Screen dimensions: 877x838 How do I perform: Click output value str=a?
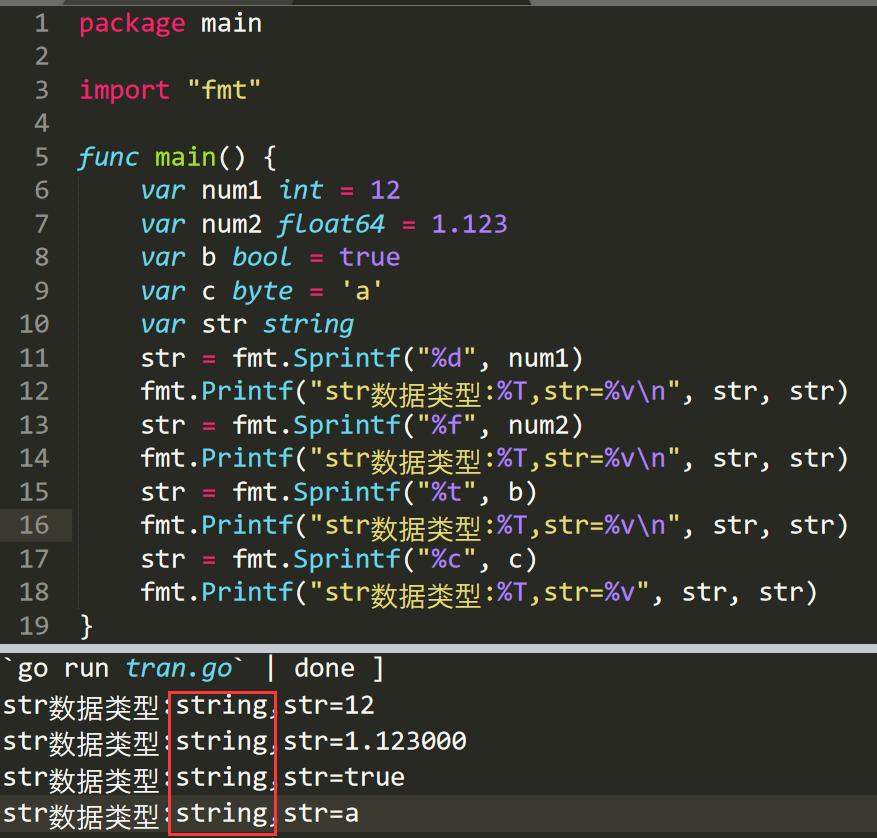tap(321, 814)
